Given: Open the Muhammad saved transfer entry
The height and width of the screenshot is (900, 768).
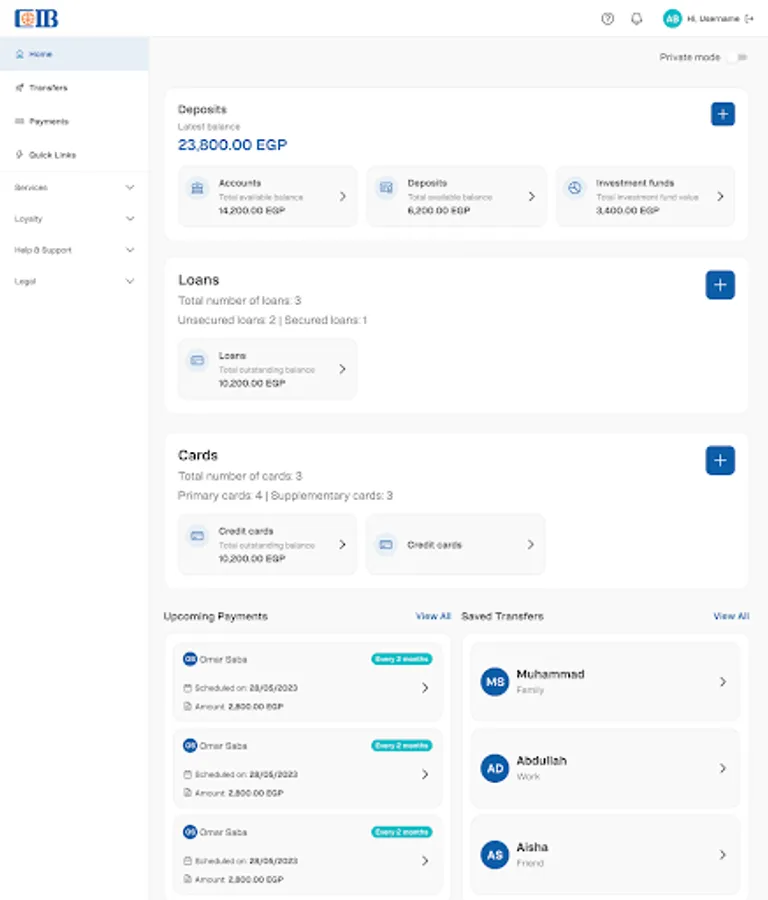Looking at the screenshot, I should click(604, 682).
